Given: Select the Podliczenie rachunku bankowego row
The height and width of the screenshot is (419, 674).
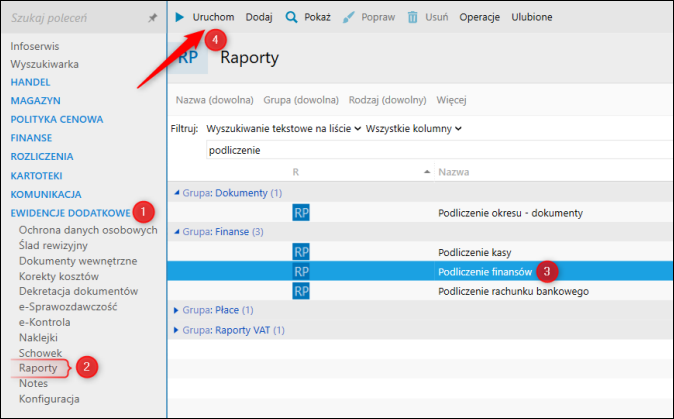Looking at the screenshot, I should pos(420,291).
